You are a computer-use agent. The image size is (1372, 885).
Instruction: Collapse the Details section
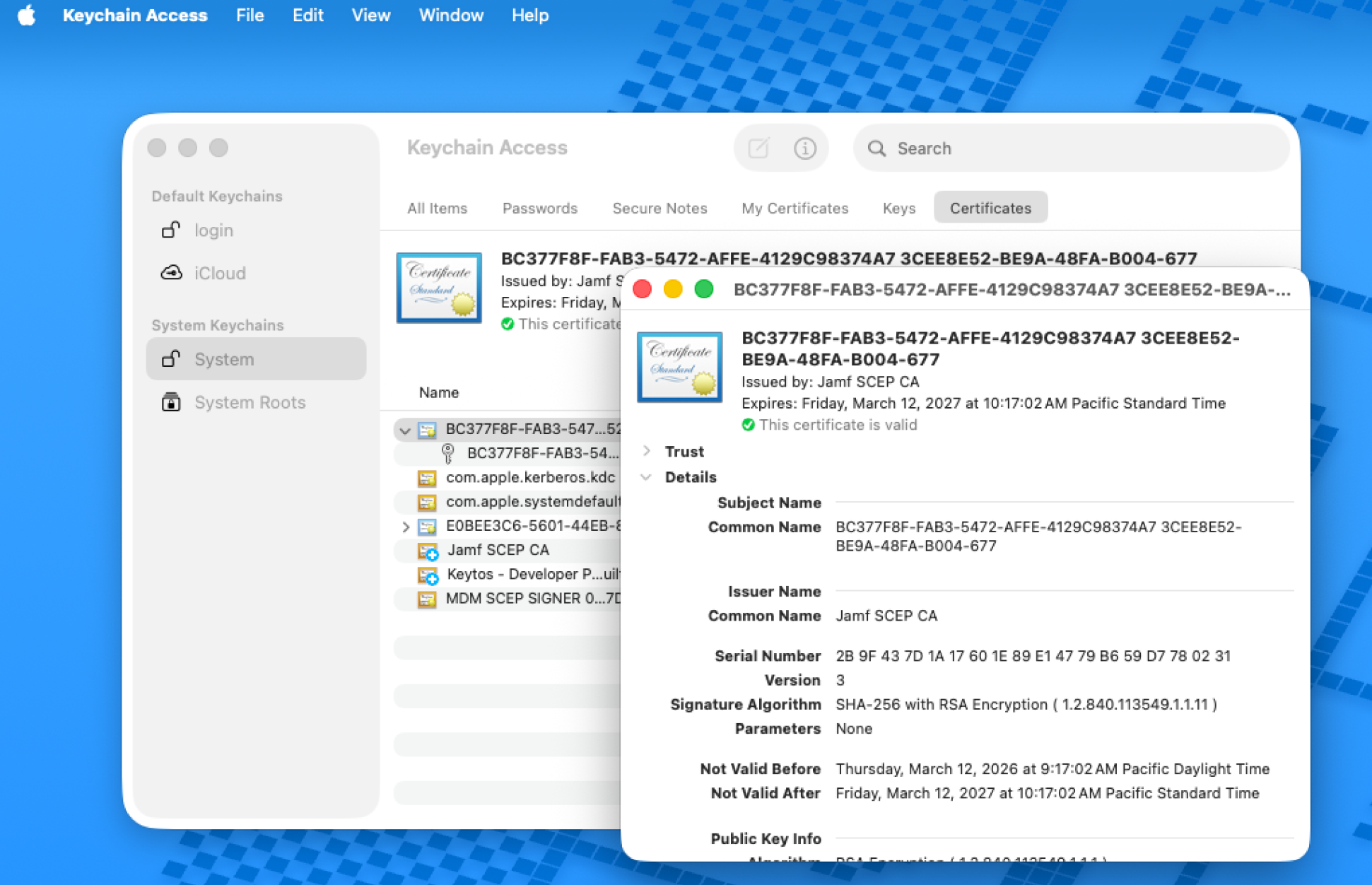645,477
